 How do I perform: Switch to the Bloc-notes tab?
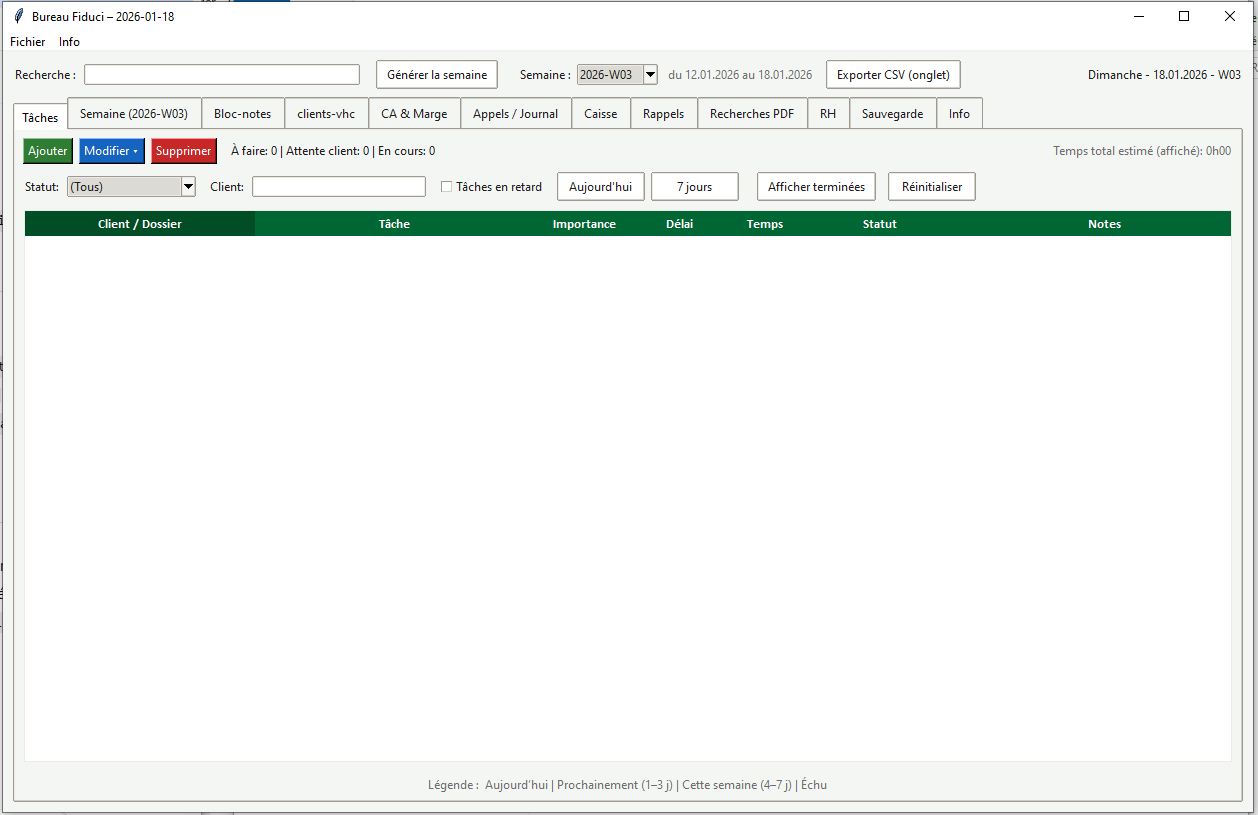[x=242, y=114]
